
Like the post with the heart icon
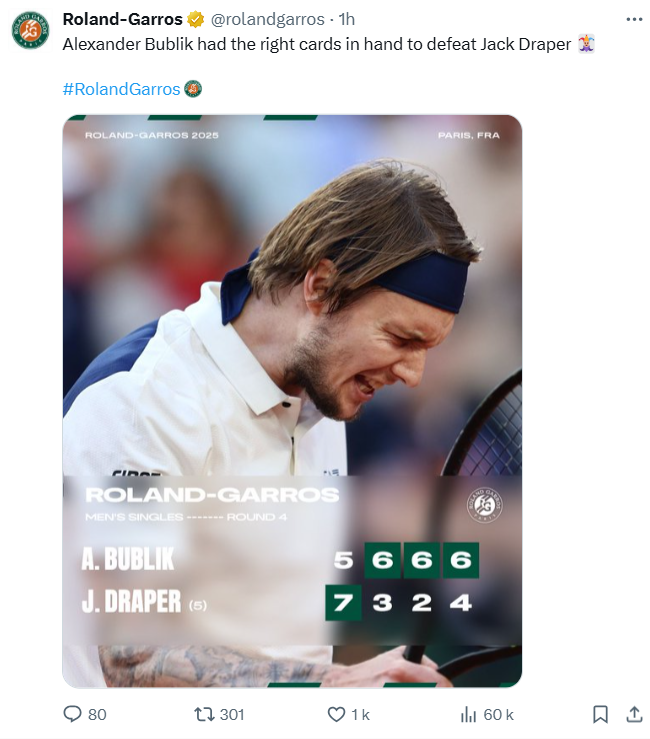coord(336,714)
